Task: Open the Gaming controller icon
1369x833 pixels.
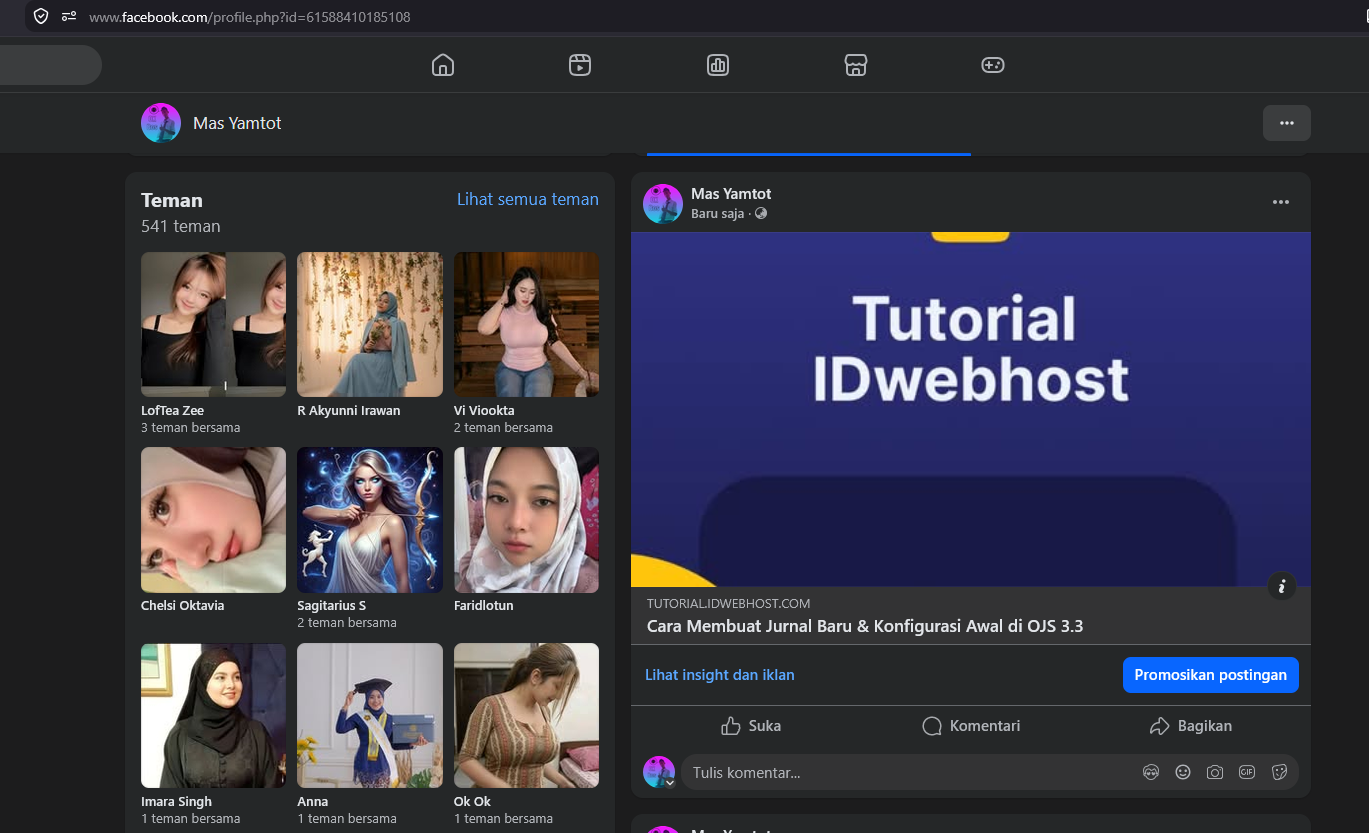Action: coord(992,65)
